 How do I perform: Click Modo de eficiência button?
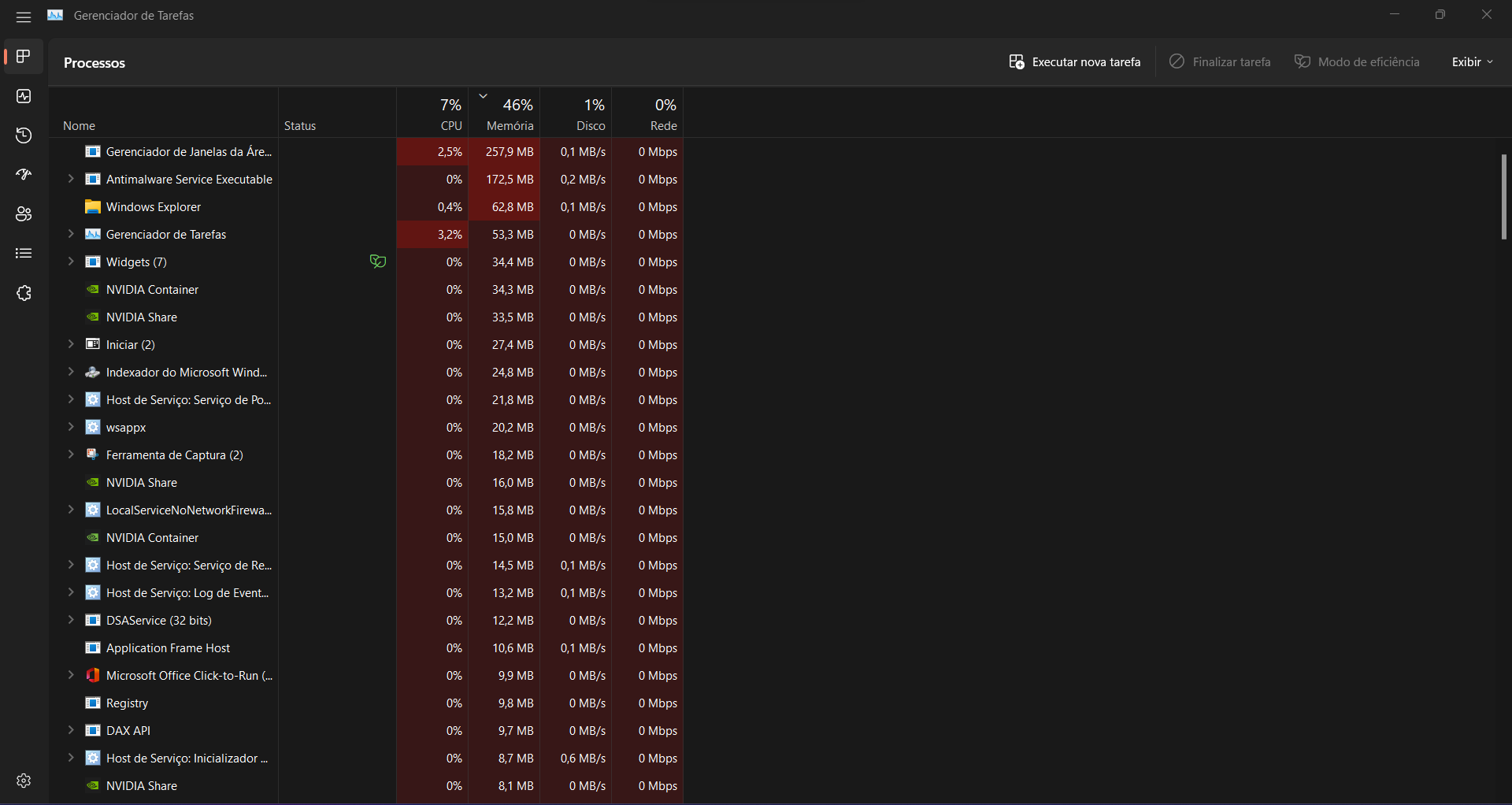[1357, 62]
